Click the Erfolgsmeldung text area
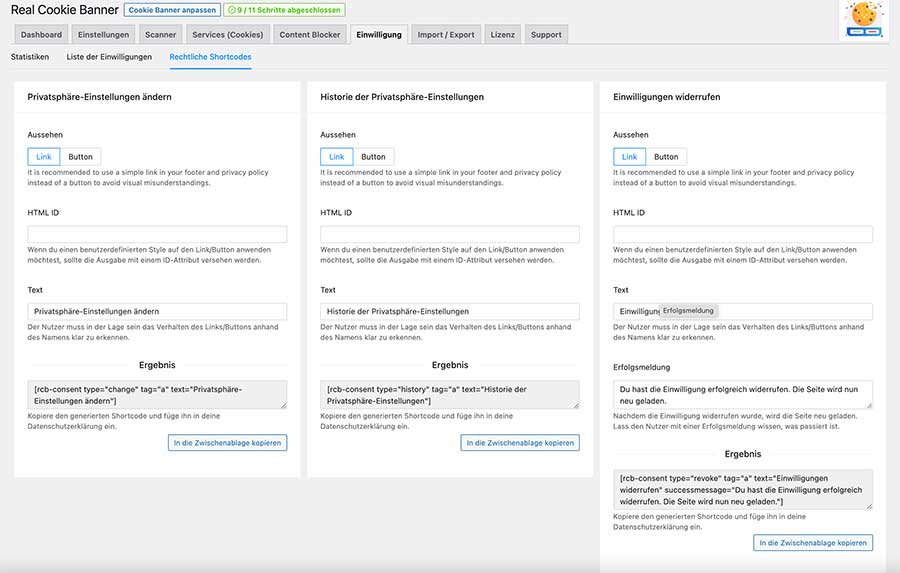 click(742, 393)
